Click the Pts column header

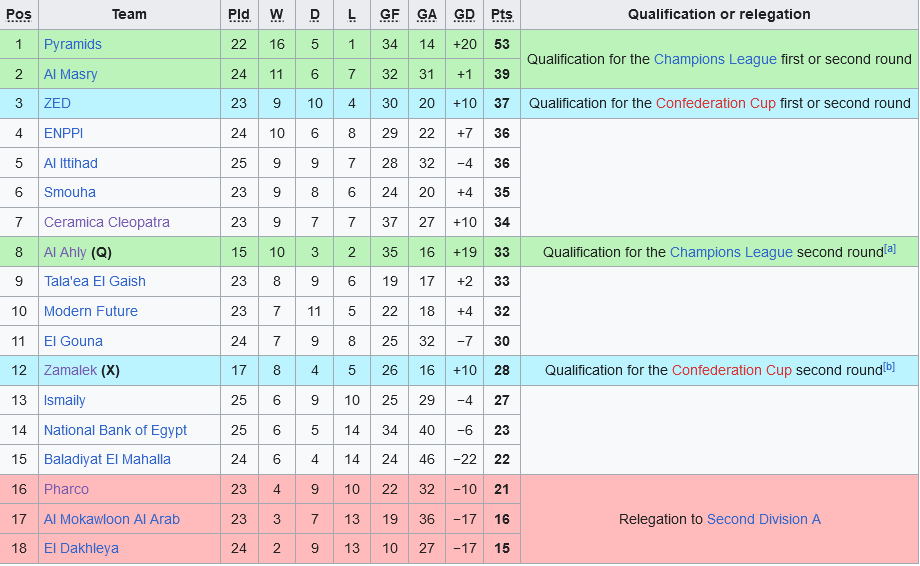pyautogui.click(x=502, y=15)
